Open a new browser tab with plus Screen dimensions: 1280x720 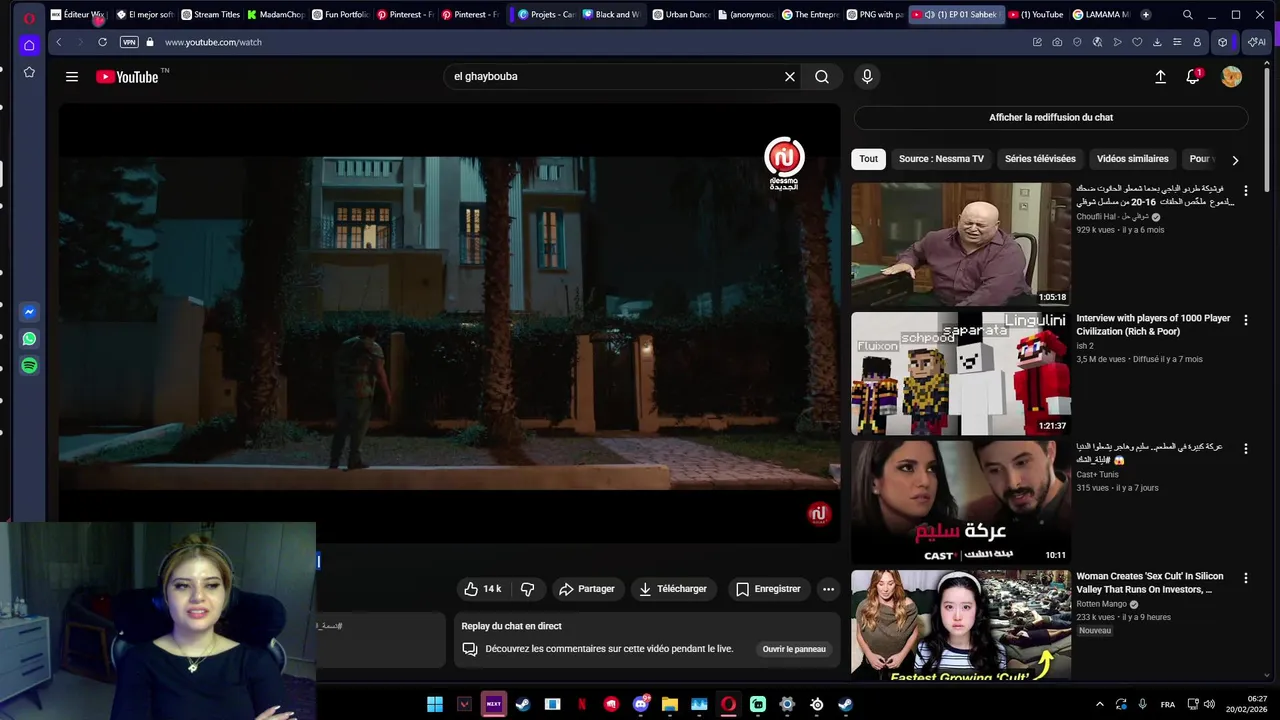coord(1145,15)
